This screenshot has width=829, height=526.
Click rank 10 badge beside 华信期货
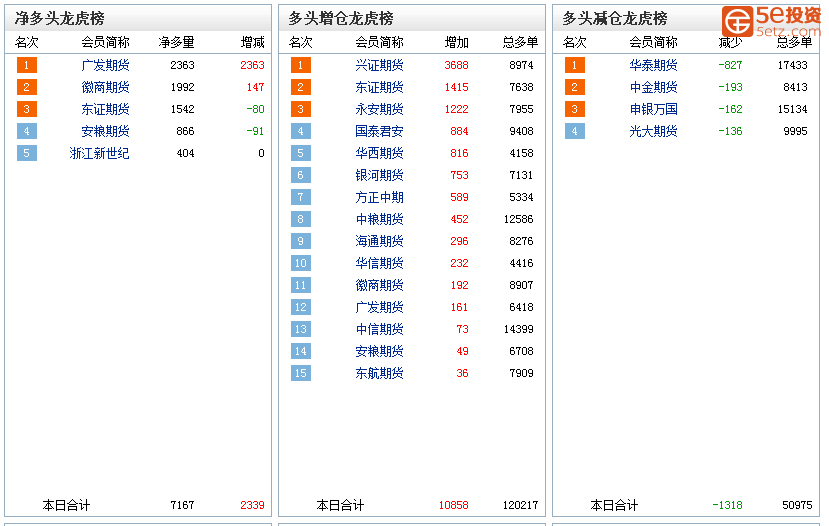click(300, 263)
